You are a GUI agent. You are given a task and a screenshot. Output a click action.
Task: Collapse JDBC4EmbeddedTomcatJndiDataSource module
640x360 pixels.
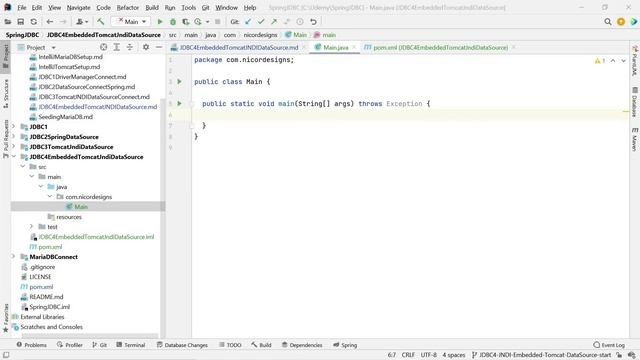(13, 157)
